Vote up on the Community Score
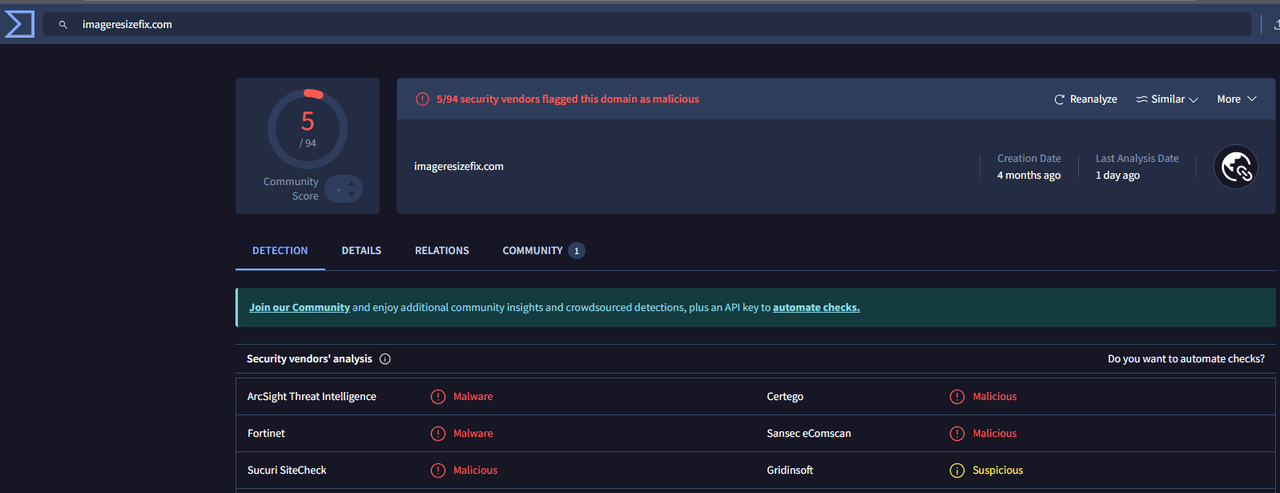Viewport: 1280px width, 493px height. pos(350,184)
